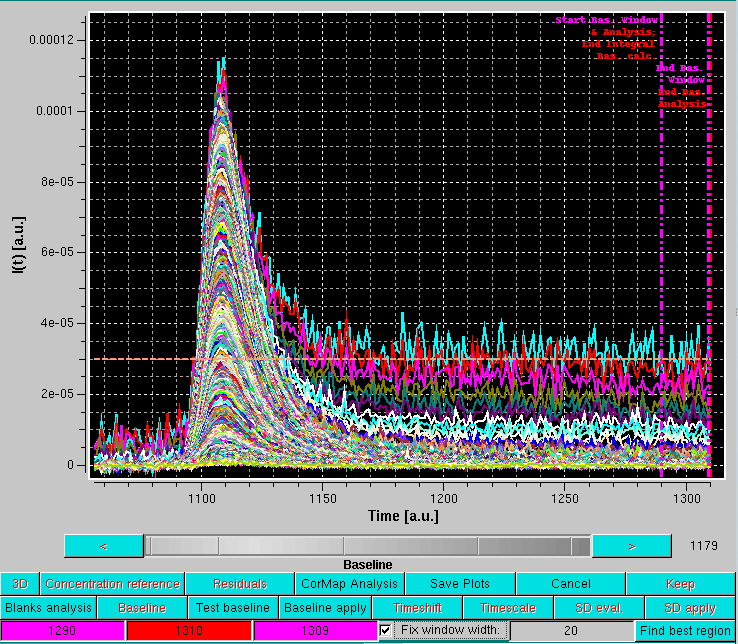Run CorMap Analysis
This screenshot has width=738, height=644.
[350, 584]
